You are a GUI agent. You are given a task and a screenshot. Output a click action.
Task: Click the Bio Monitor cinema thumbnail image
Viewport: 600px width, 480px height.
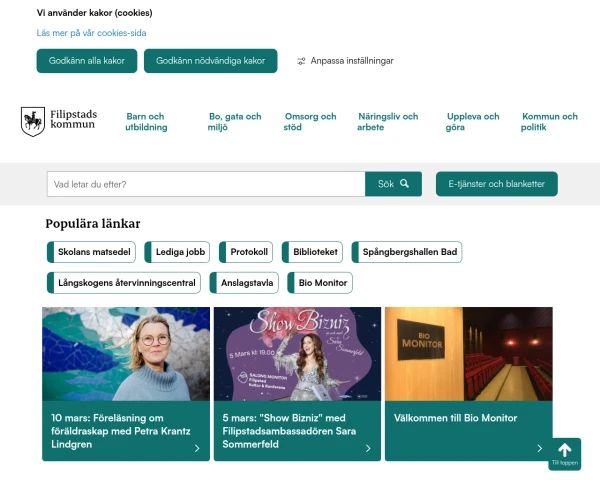coord(468,354)
